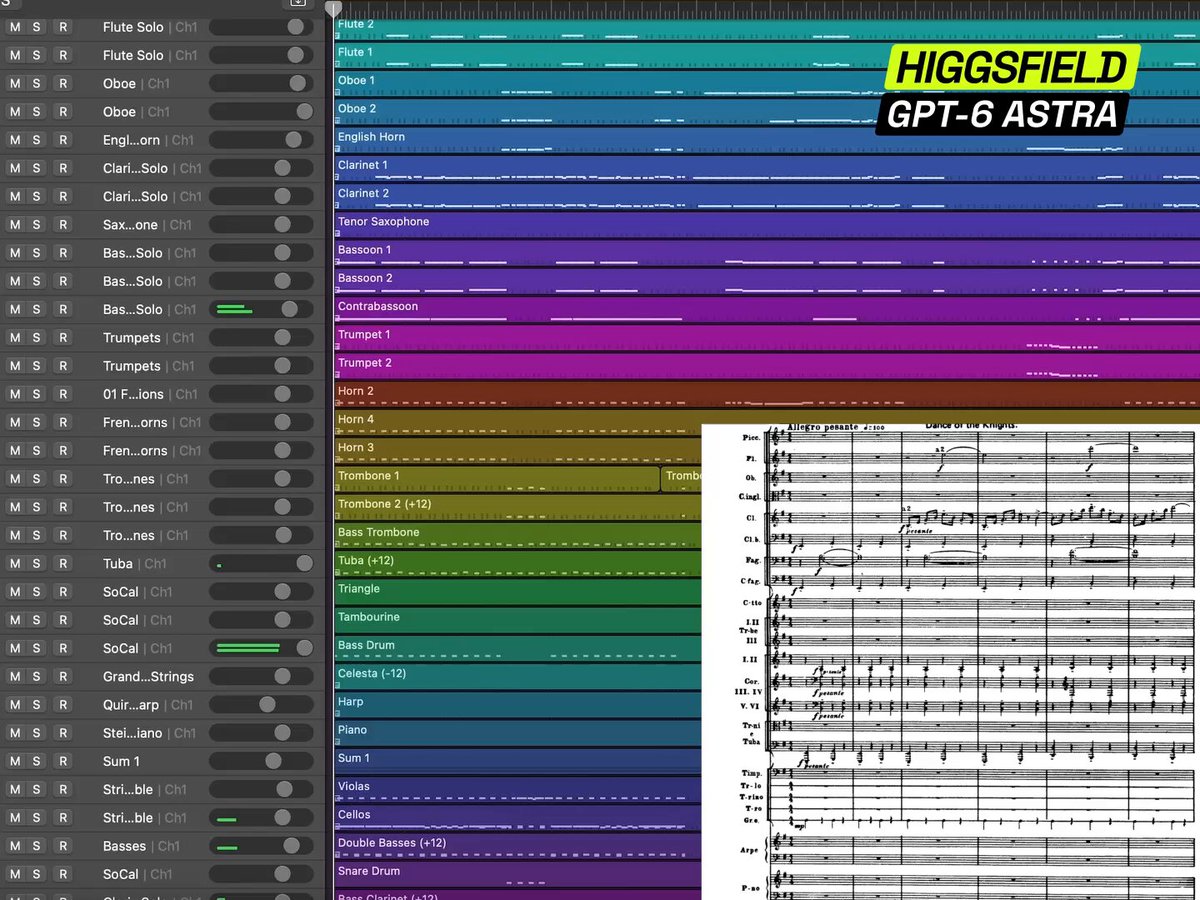Viewport: 1200px width, 900px height.
Task: Click the Engl...orn track volume slider
Action: (261, 140)
